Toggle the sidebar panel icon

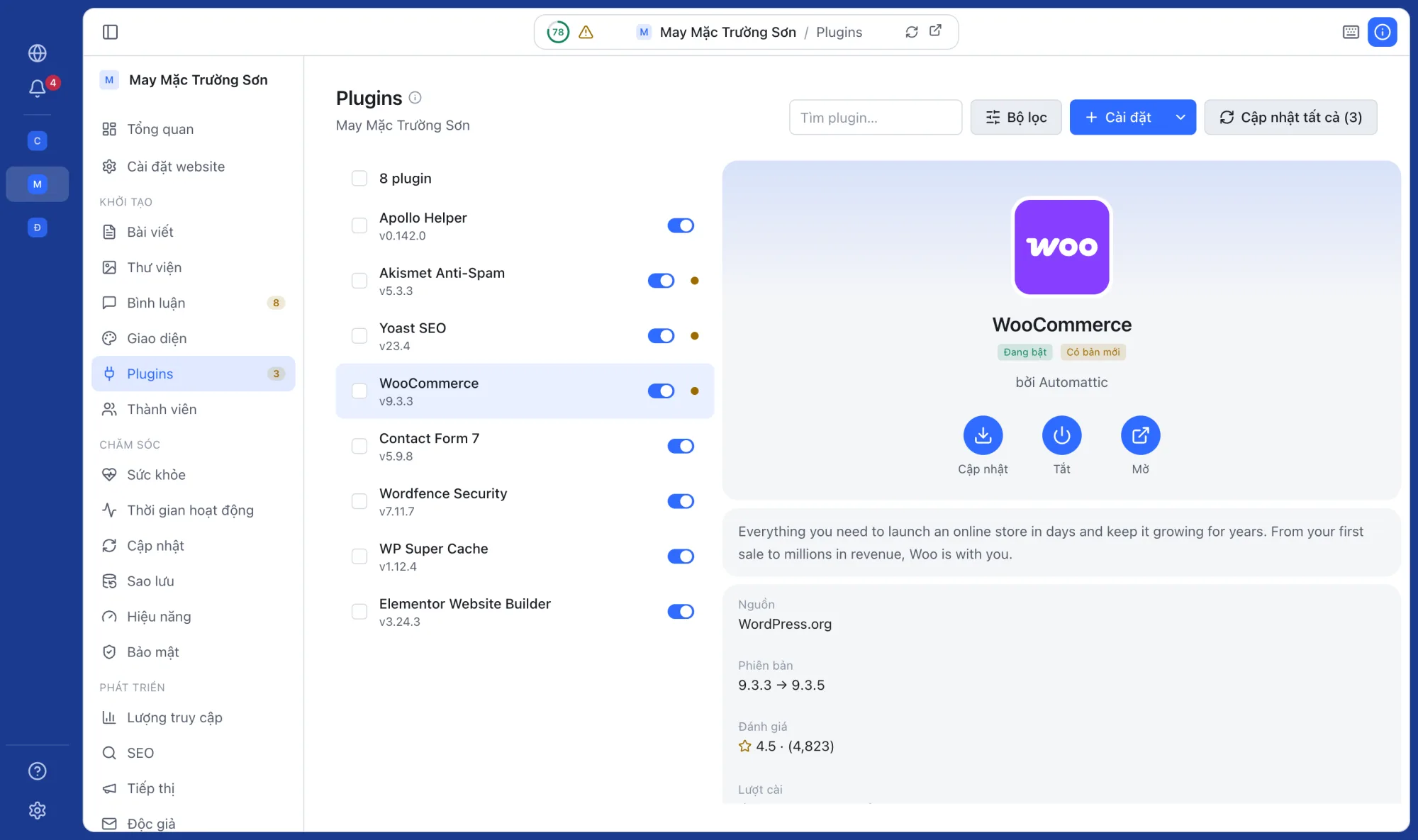click(x=110, y=32)
